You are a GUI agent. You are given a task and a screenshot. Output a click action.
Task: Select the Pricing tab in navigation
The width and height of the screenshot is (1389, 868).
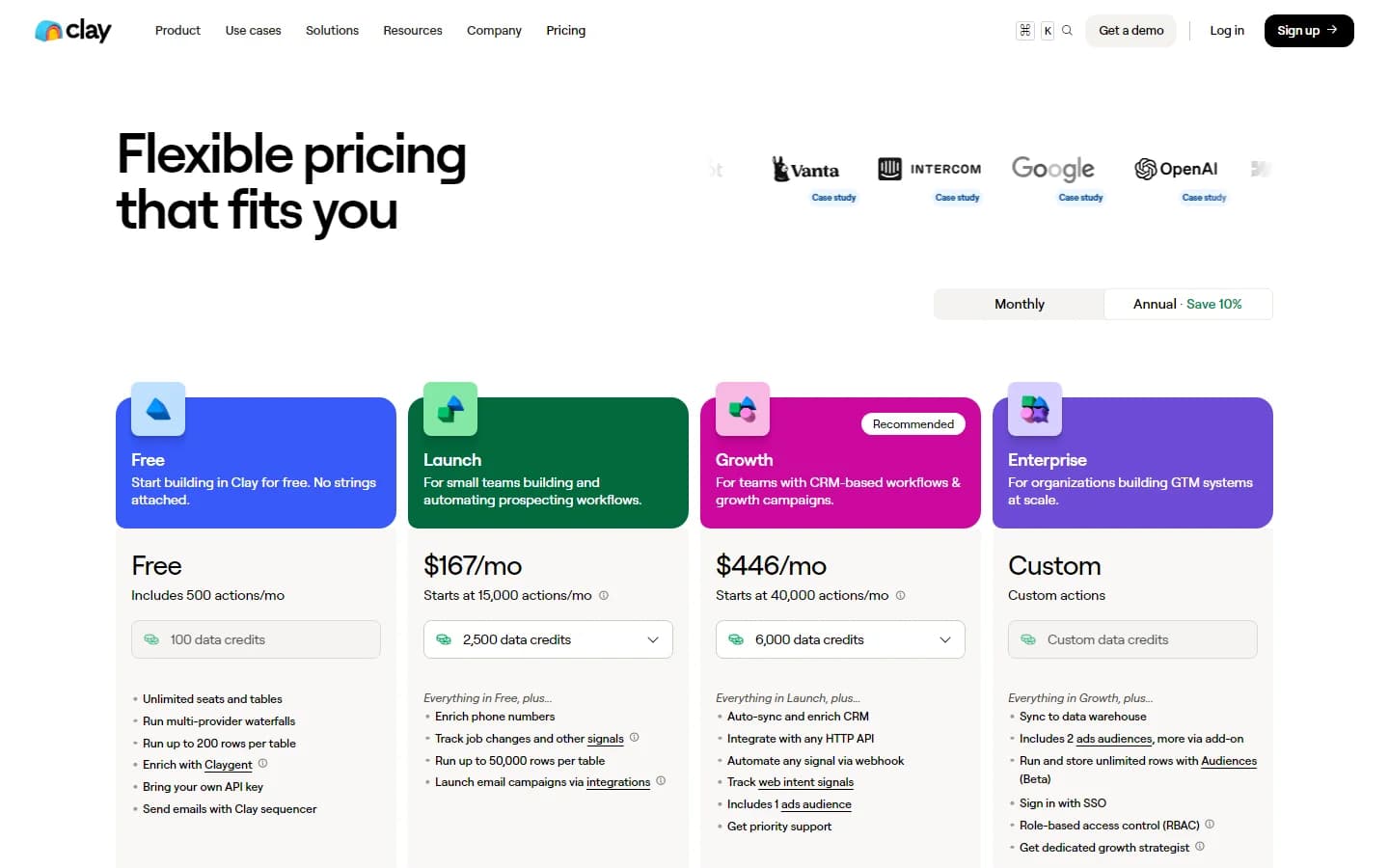pyautogui.click(x=565, y=30)
